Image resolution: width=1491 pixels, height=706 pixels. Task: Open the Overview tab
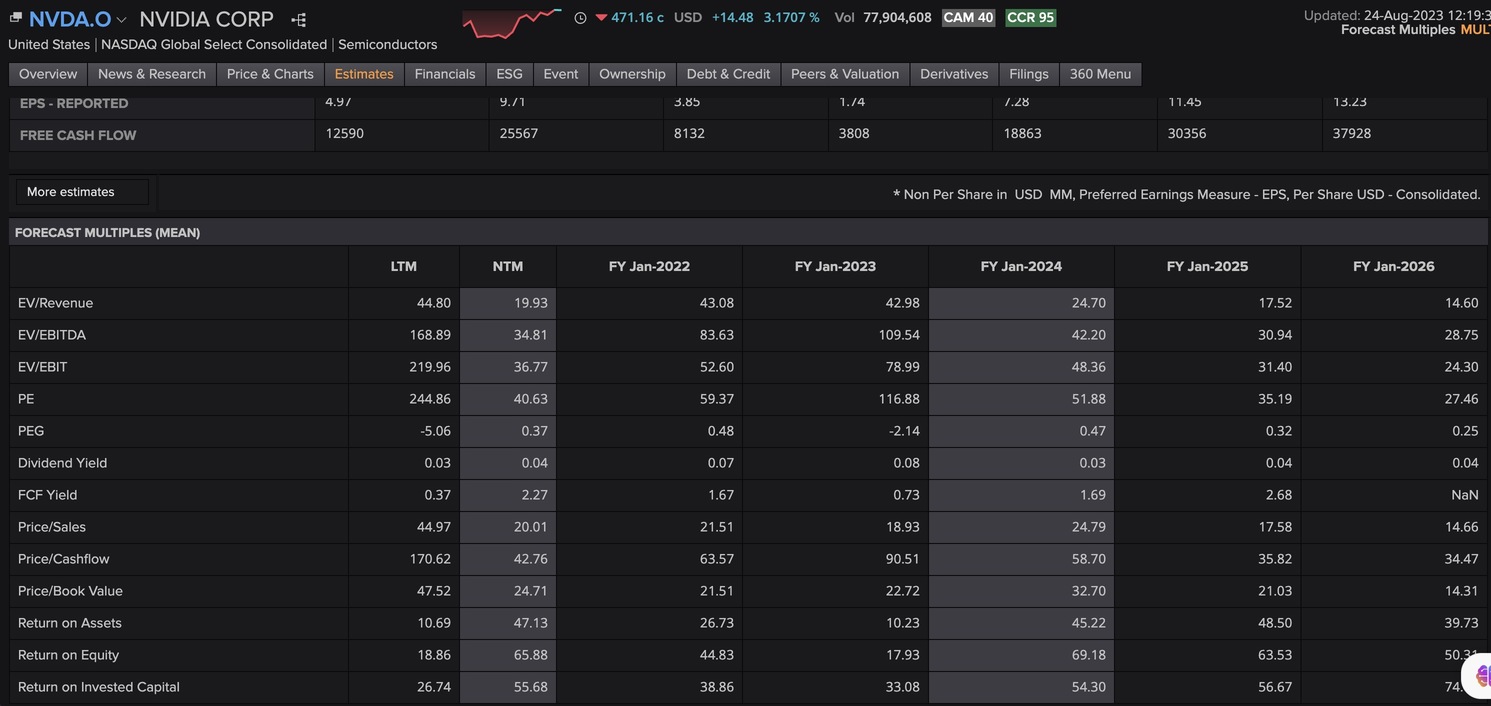[48, 74]
